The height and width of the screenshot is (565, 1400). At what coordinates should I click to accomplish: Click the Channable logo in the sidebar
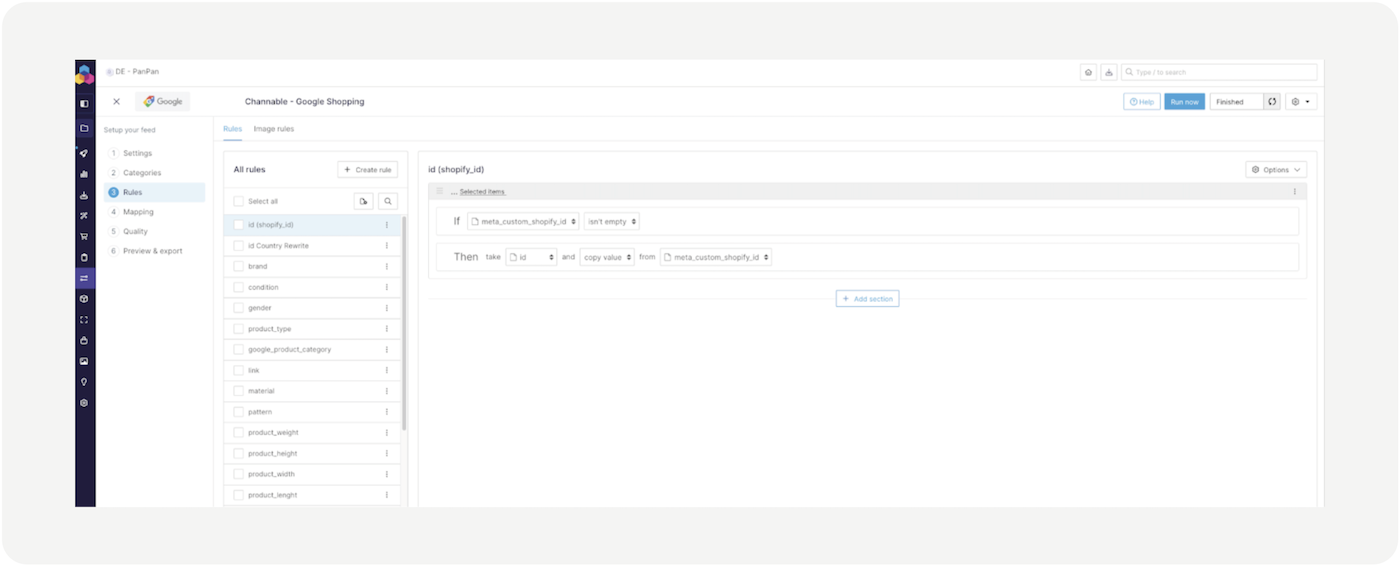click(x=85, y=74)
